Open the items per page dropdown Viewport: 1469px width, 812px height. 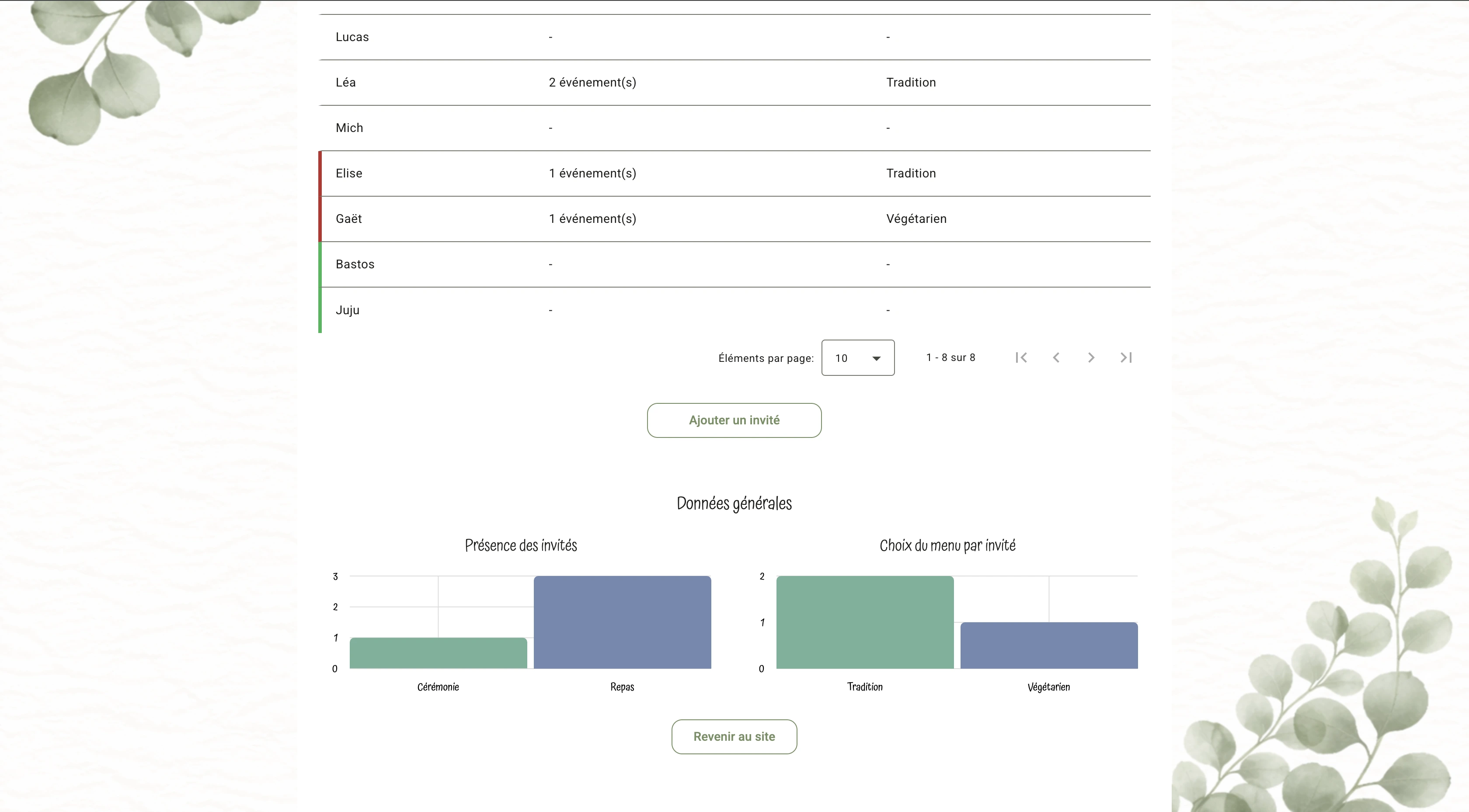857,357
